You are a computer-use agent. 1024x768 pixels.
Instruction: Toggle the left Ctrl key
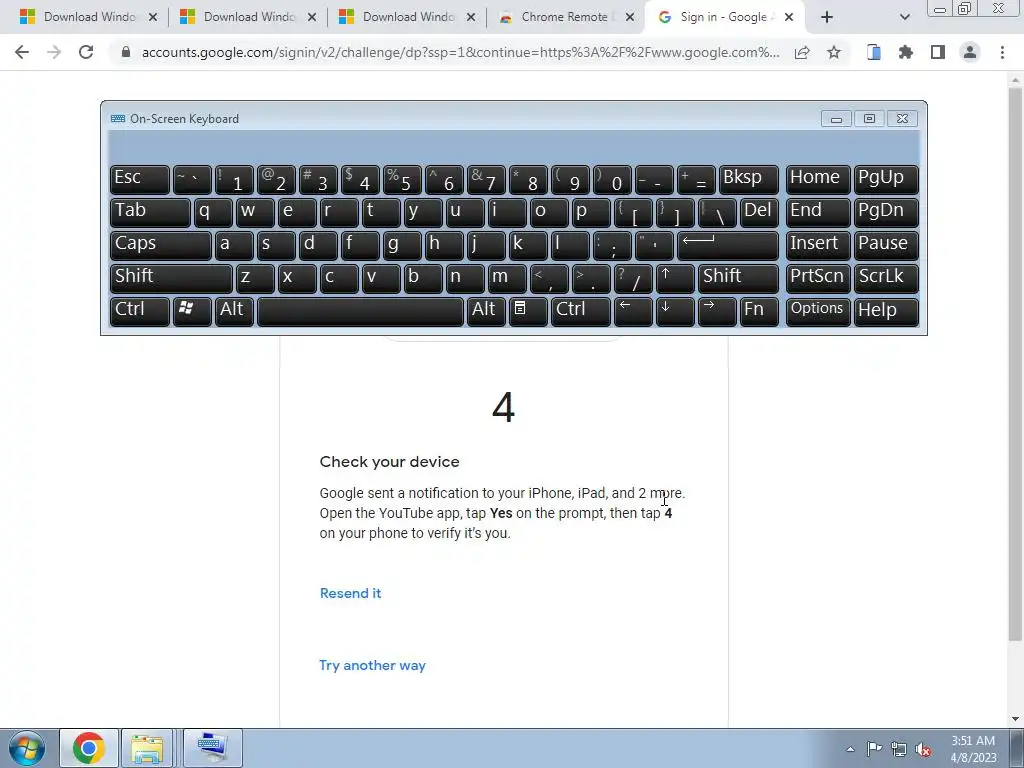[x=140, y=310]
